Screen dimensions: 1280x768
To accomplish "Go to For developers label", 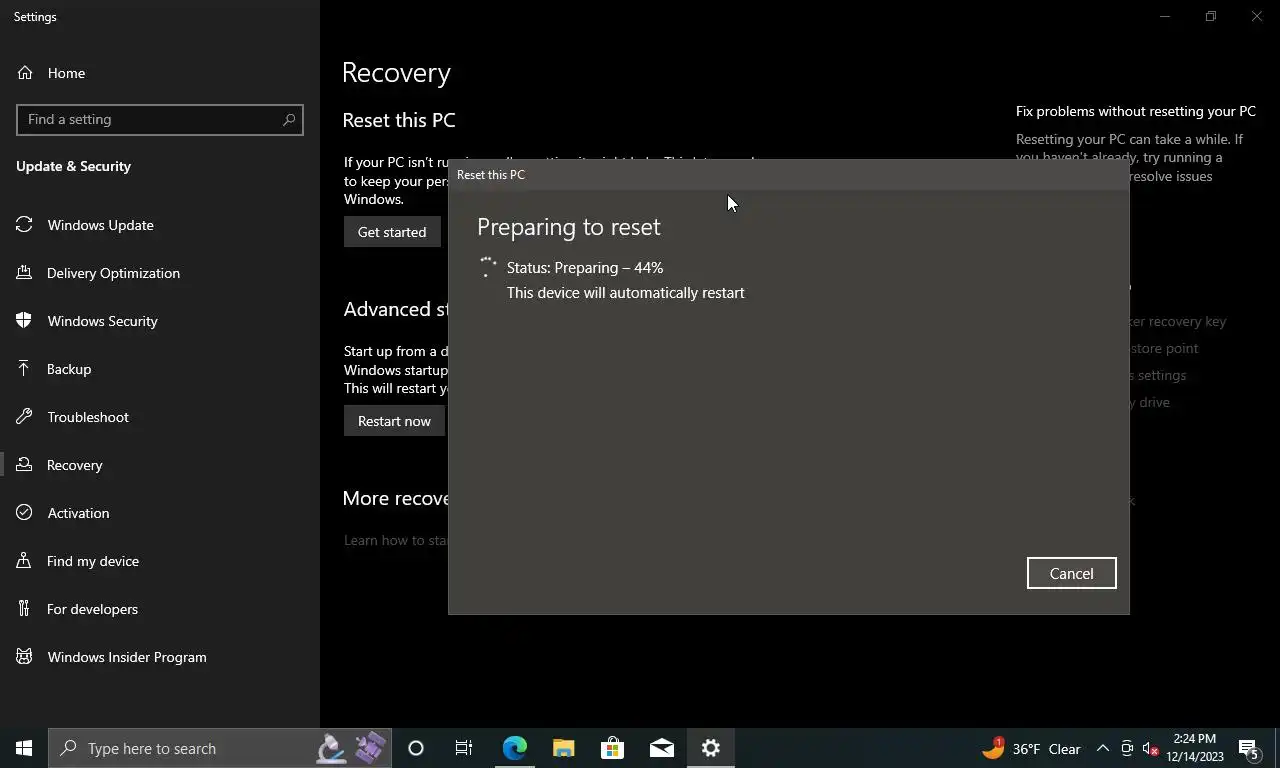I will [x=92, y=609].
